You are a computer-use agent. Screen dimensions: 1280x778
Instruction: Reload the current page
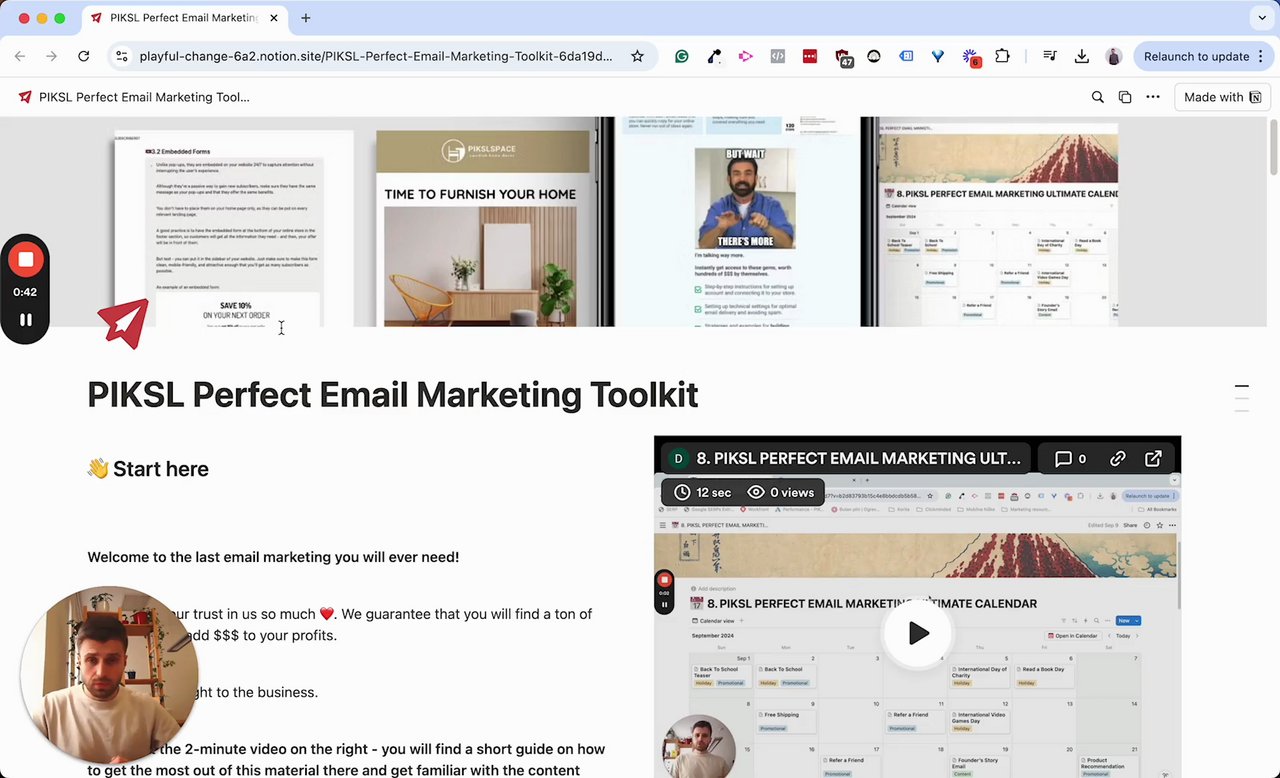pos(84,57)
